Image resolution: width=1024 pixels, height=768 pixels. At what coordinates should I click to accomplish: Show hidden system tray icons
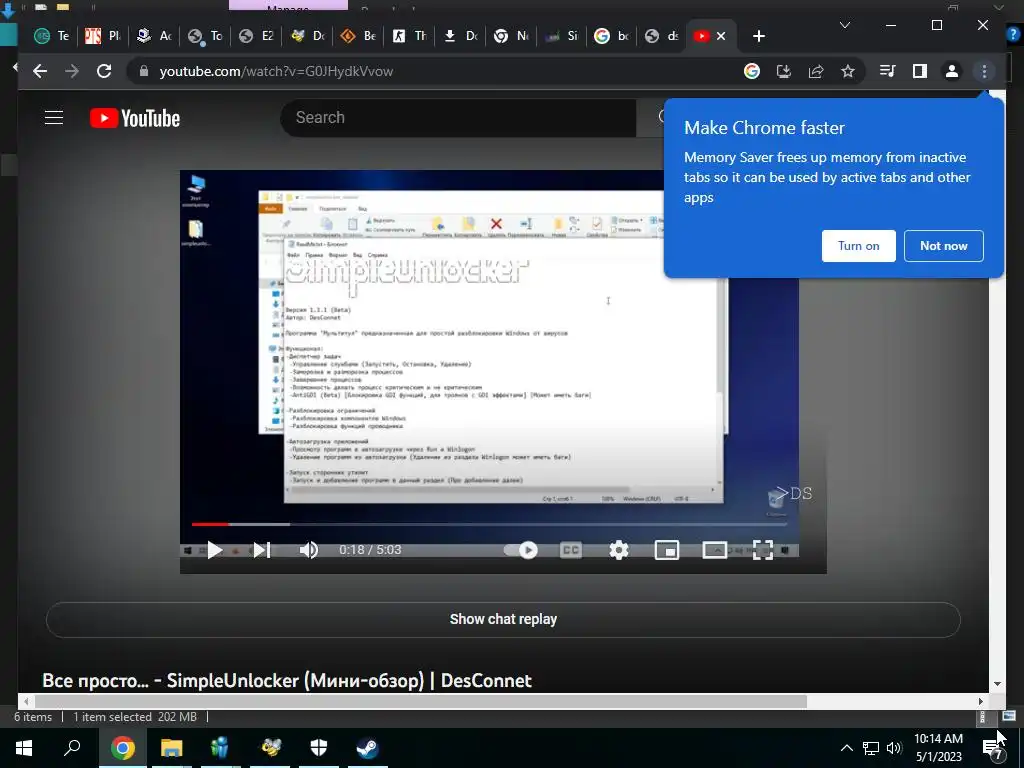tap(846, 748)
